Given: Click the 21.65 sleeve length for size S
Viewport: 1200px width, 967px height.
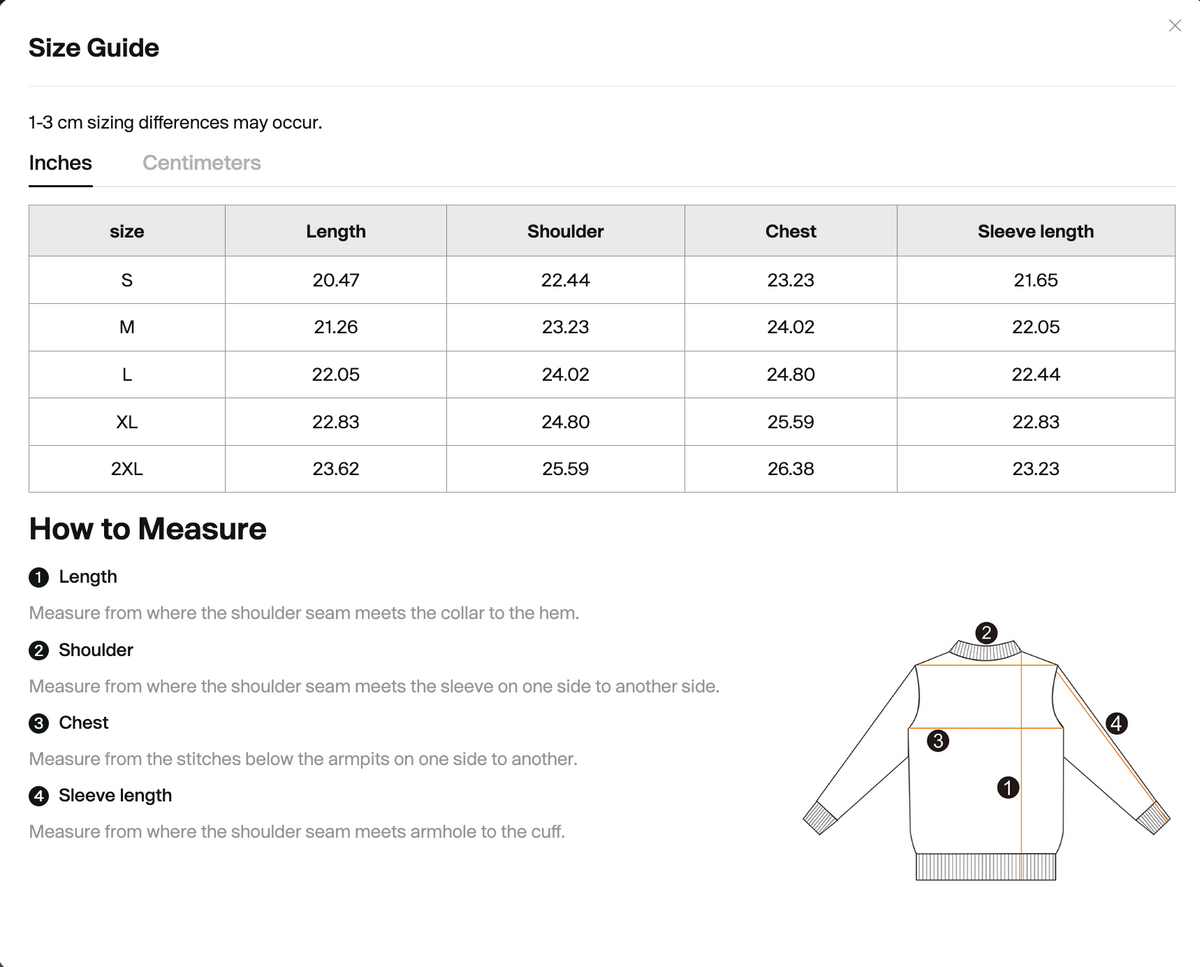Looking at the screenshot, I should coord(1036,280).
